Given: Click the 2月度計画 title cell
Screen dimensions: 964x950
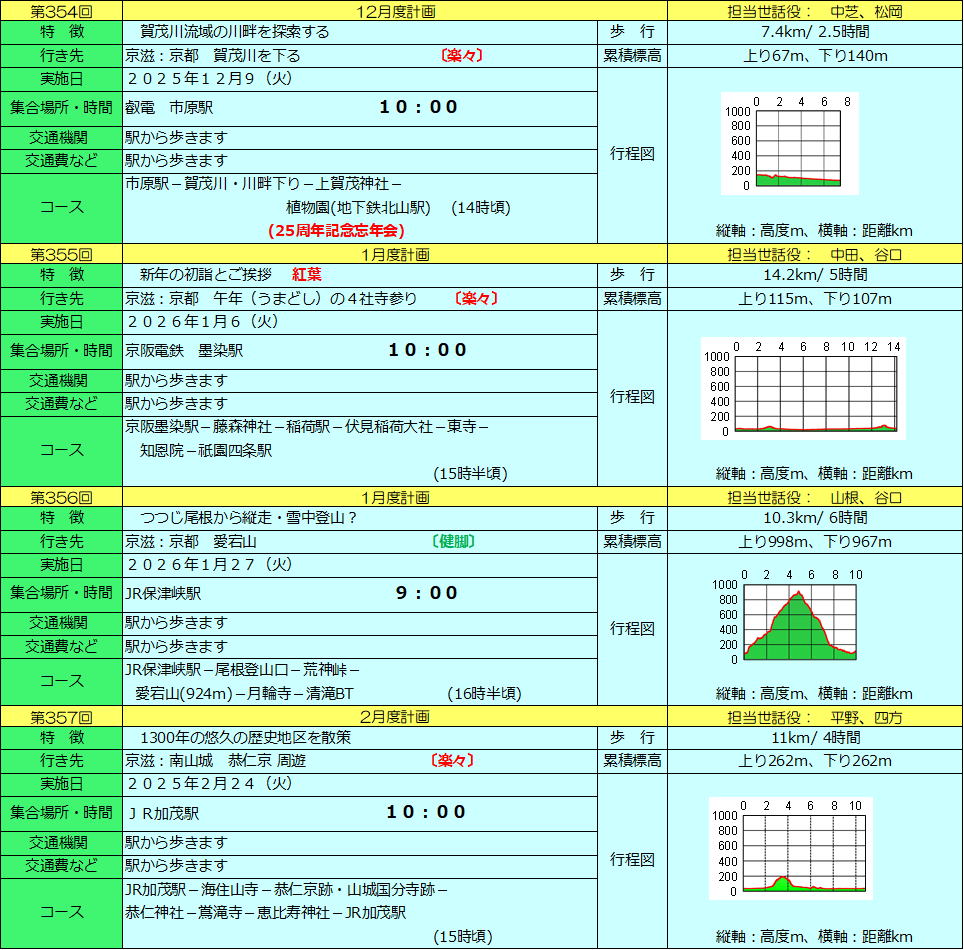Looking at the screenshot, I should (x=395, y=717).
